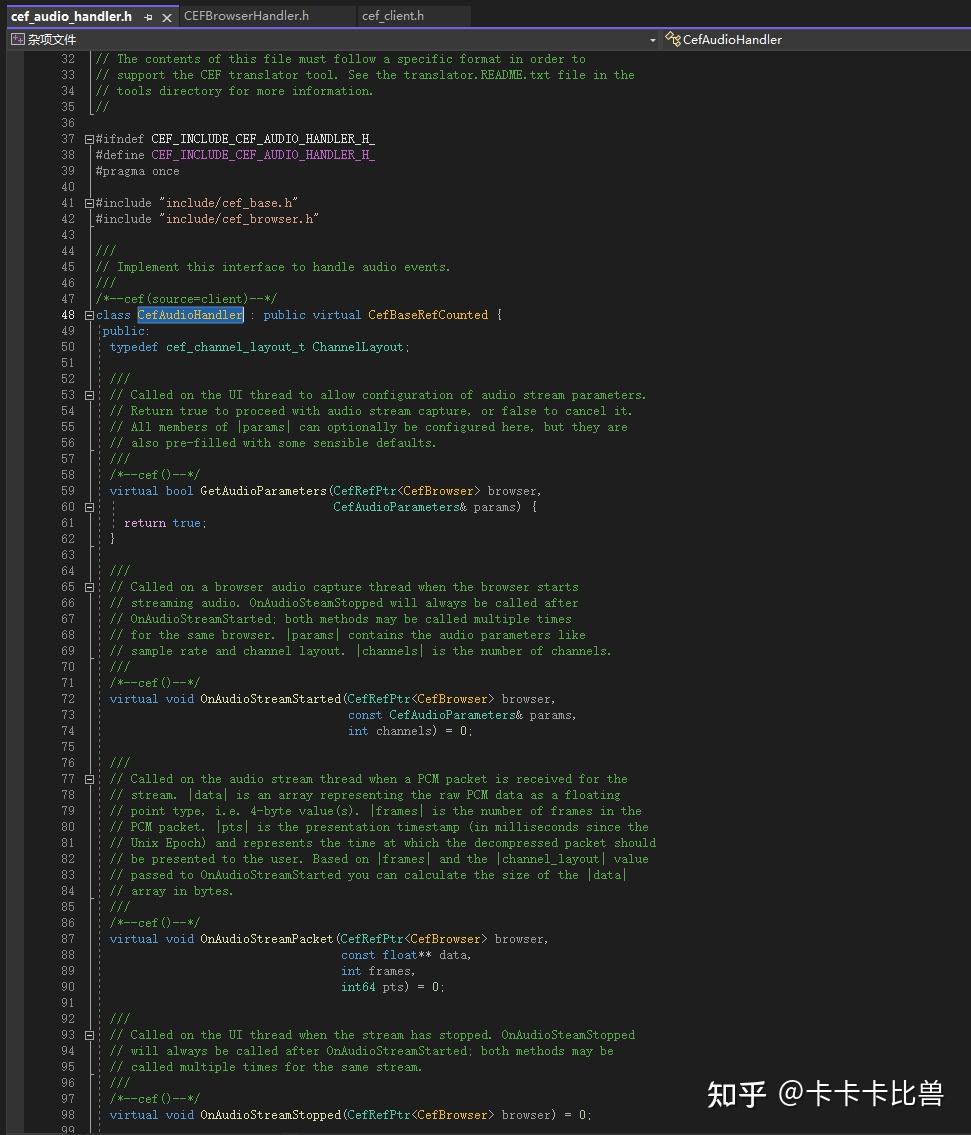Viewport: 971px width, 1135px height.
Task: Click line number 72 in the gutter
Action: click(68, 699)
